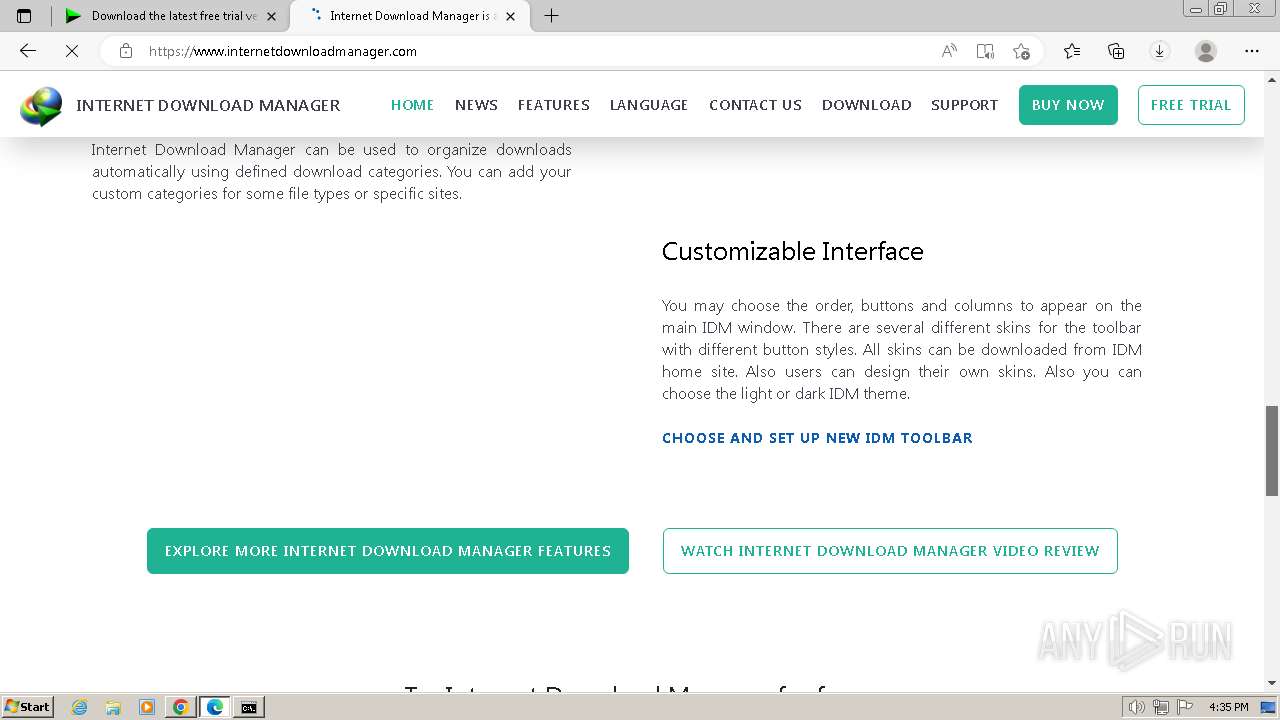Open Internet Explorer from taskbar
The width and height of the screenshot is (1280, 720).
click(x=79, y=707)
